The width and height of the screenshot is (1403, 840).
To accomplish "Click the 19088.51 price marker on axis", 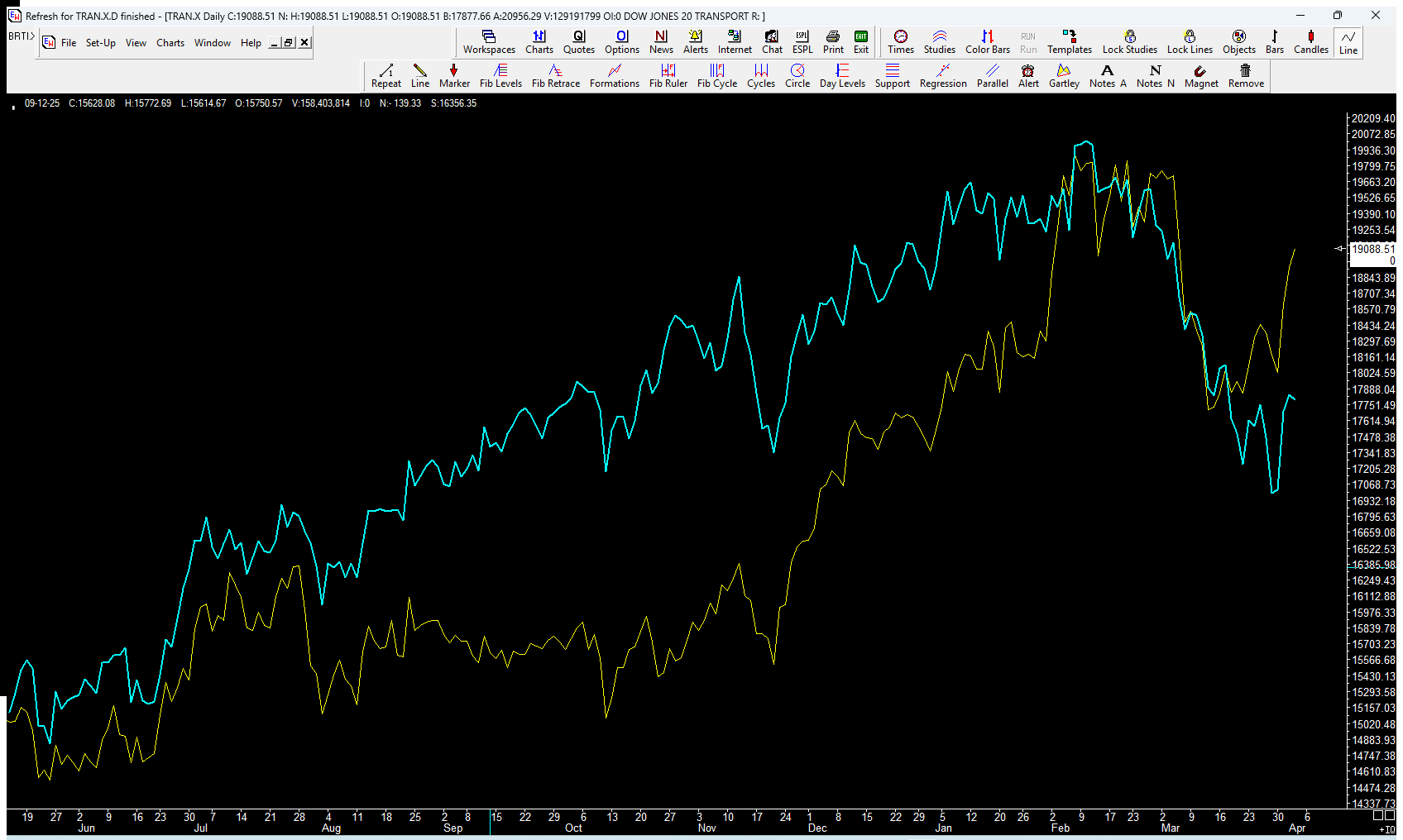I will click(x=1372, y=249).
